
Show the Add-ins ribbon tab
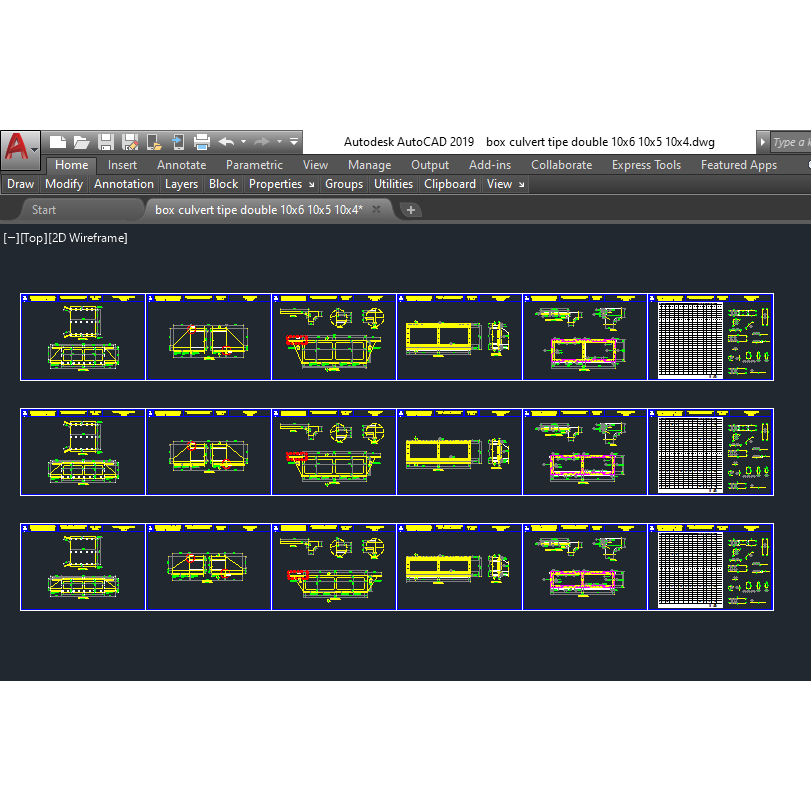[490, 165]
